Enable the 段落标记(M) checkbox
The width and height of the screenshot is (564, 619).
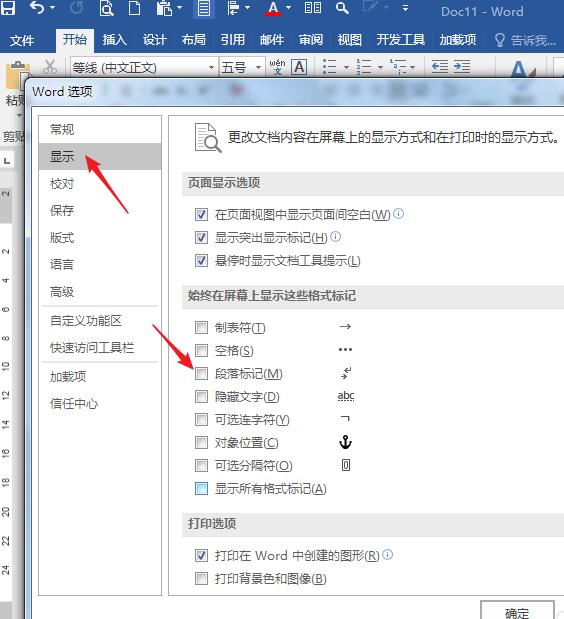point(201,373)
